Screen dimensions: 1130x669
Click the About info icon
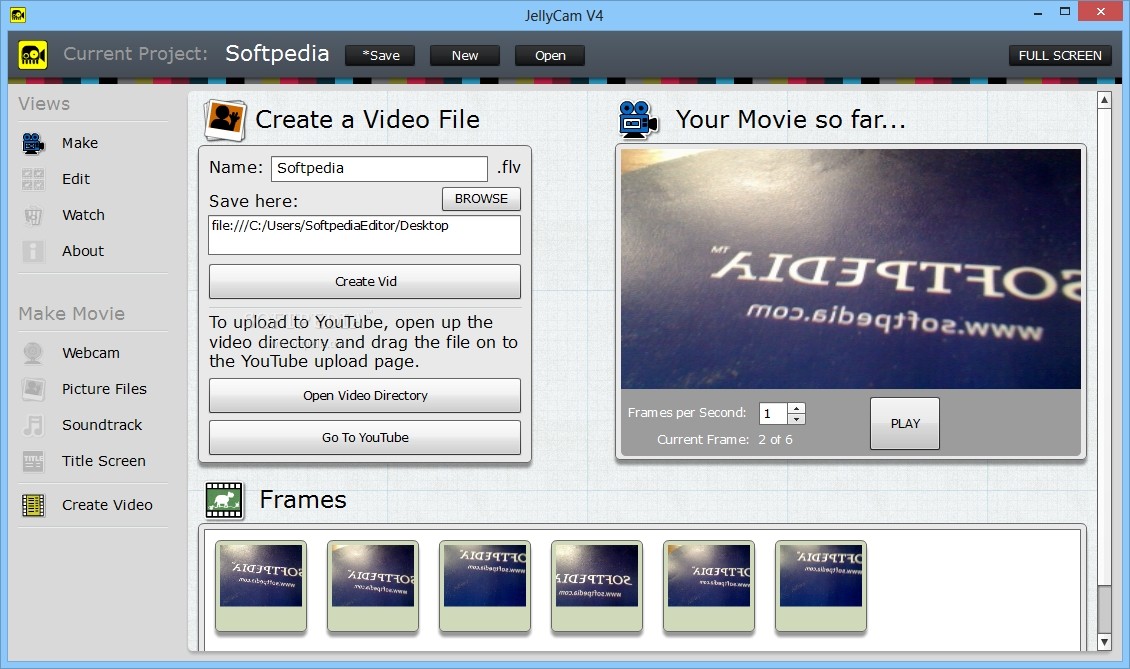[33, 251]
